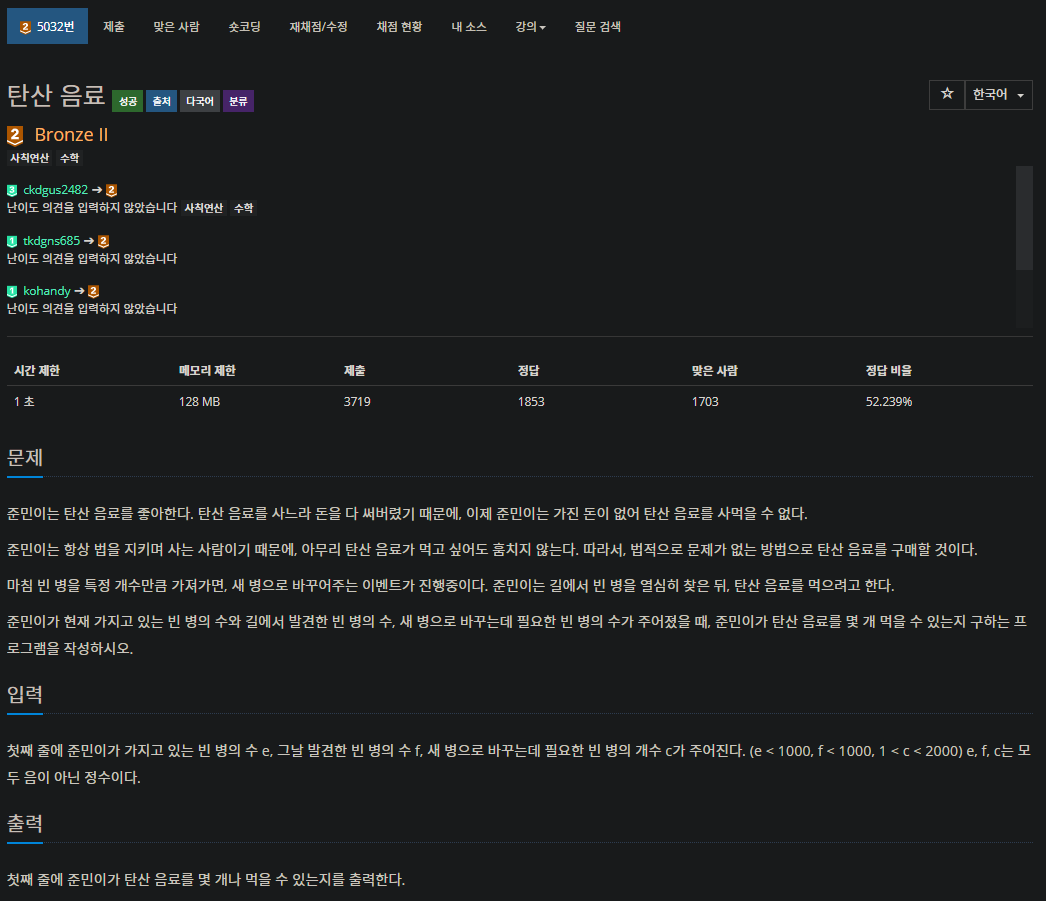The height and width of the screenshot is (901, 1046).
Task: Click the 메모리 제한 column header
Action: (x=207, y=371)
